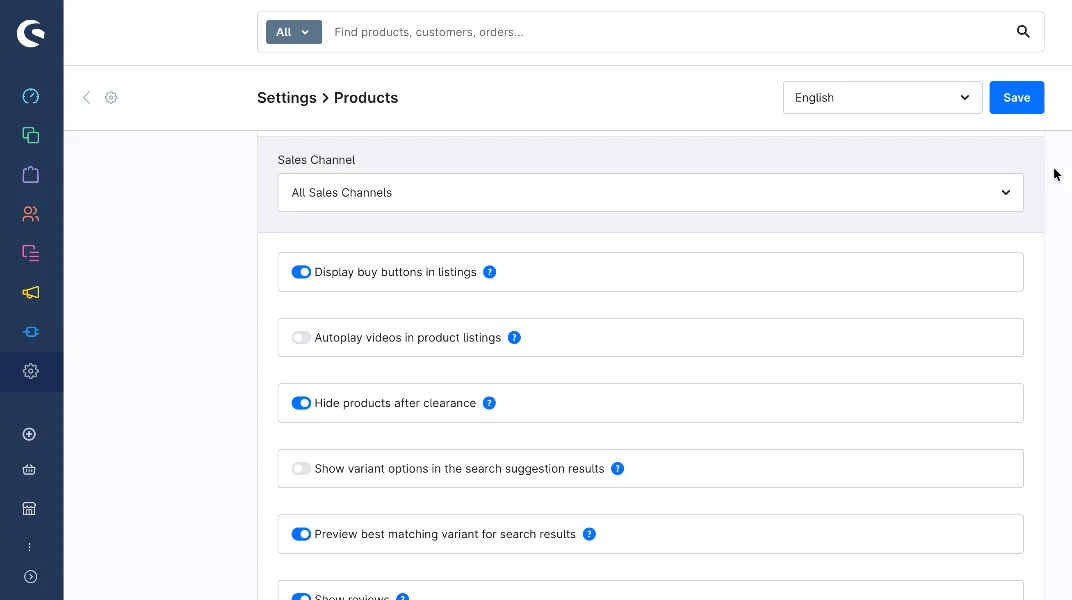Image resolution: width=1072 pixels, height=600 pixels.
Task: Open the storefront sales channel icon
Action: click(x=29, y=508)
